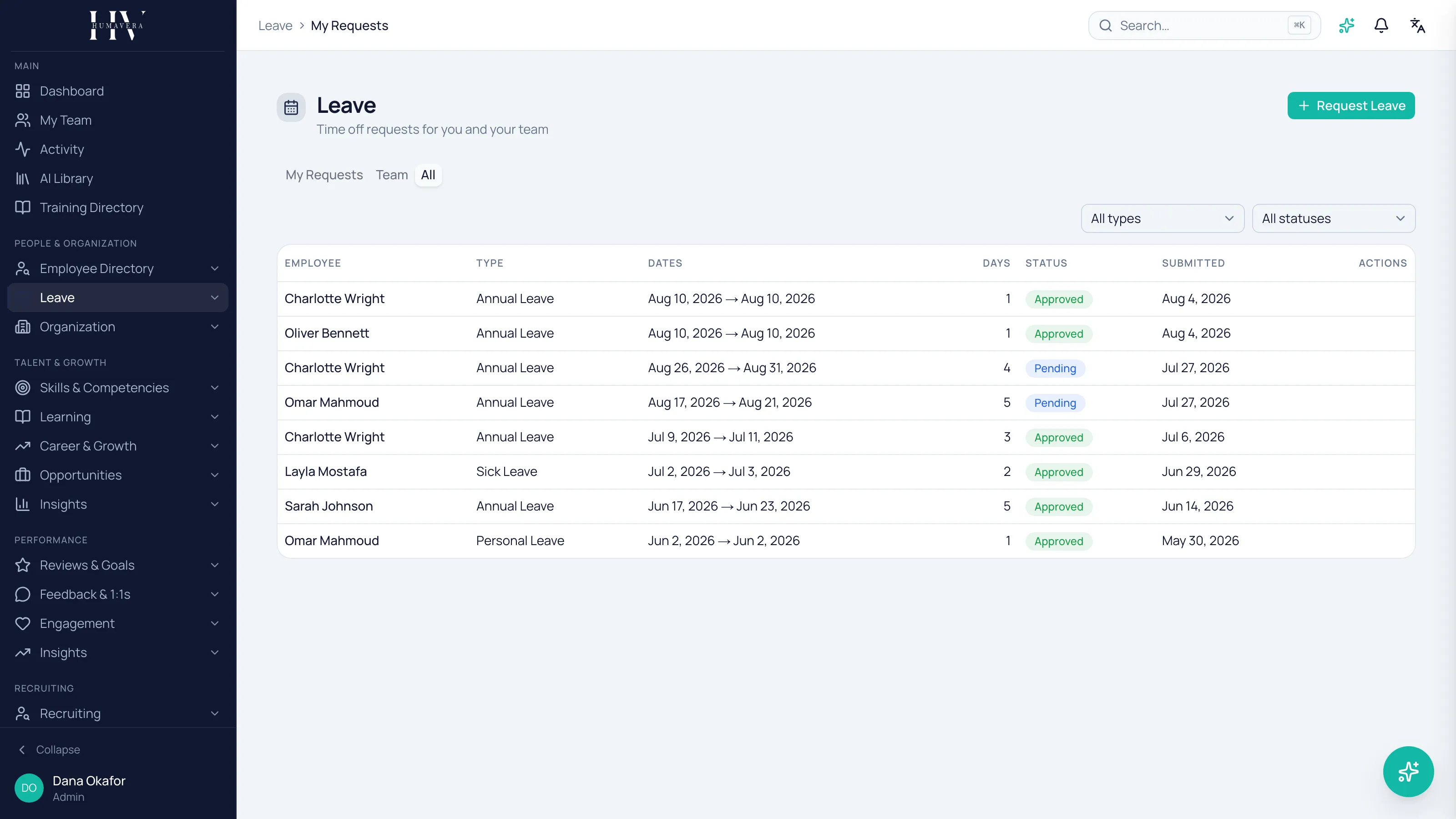This screenshot has width=1456, height=819.
Task: Collapse the sidebar with Collapse button
Action: coord(50,749)
